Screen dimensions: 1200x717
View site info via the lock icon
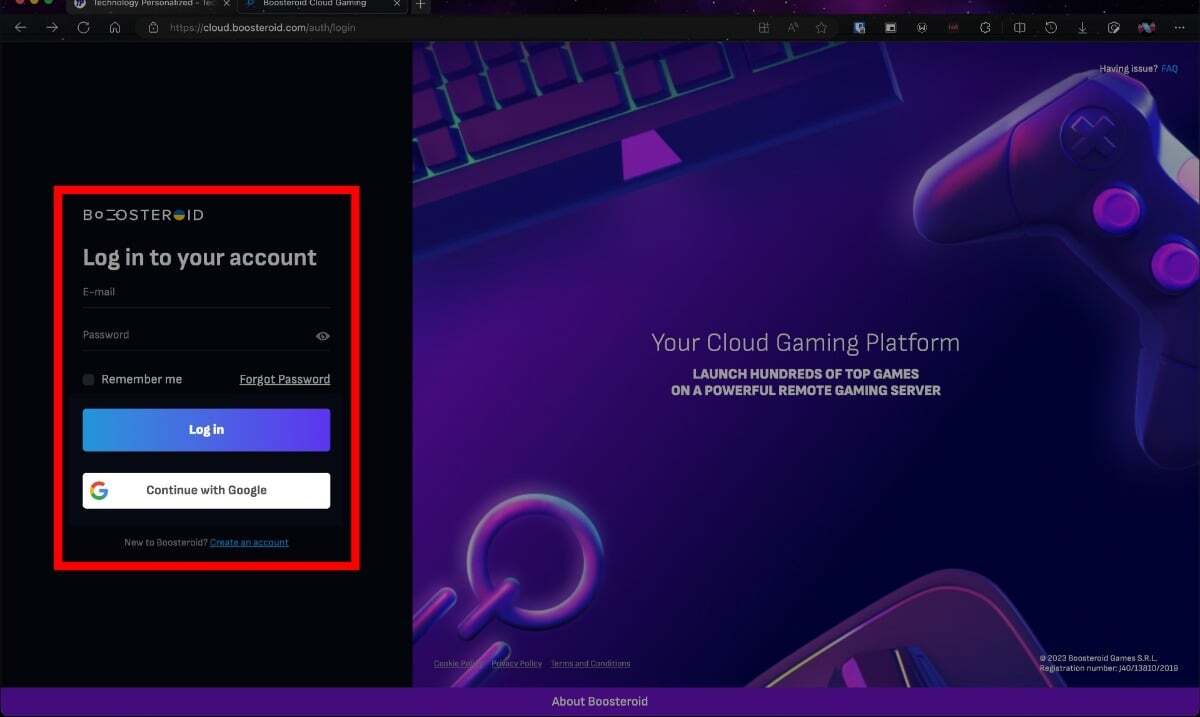coord(153,28)
